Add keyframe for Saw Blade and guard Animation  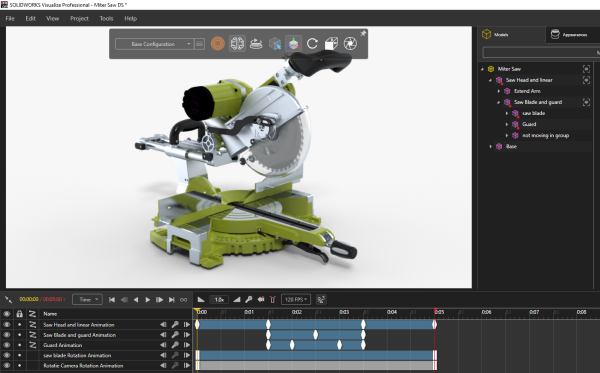tap(175, 335)
